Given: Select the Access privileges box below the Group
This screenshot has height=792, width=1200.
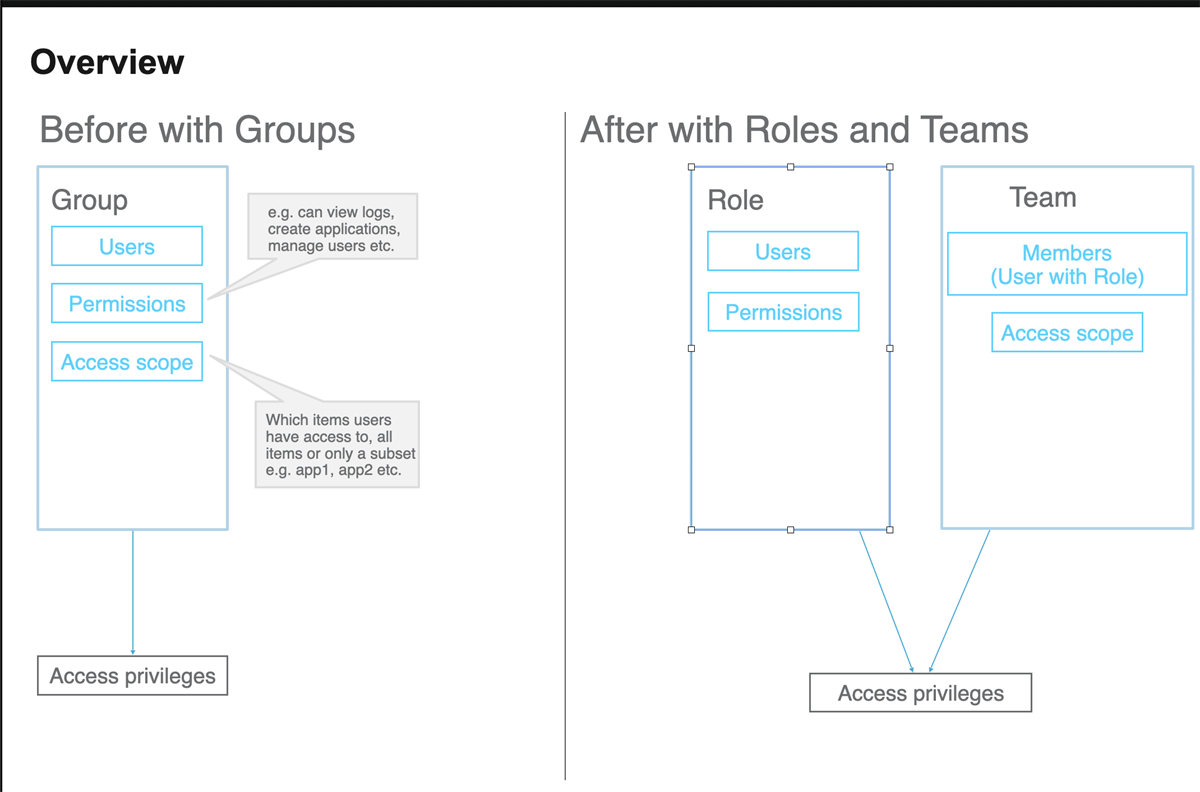Looking at the screenshot, I should click(133, 676).
